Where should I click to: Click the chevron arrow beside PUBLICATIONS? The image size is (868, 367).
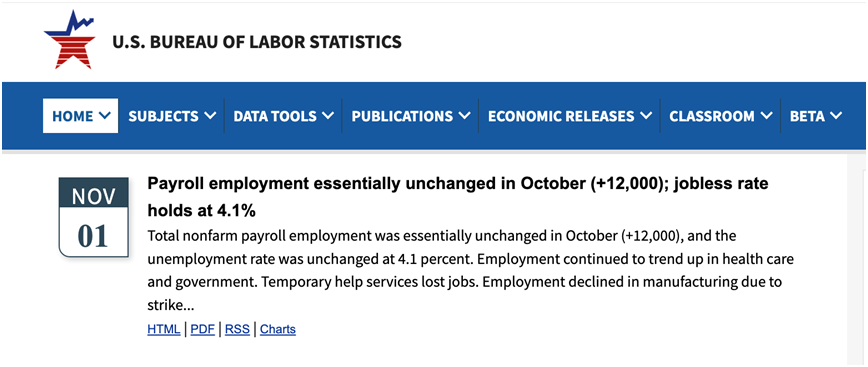[x=464, y=116]
